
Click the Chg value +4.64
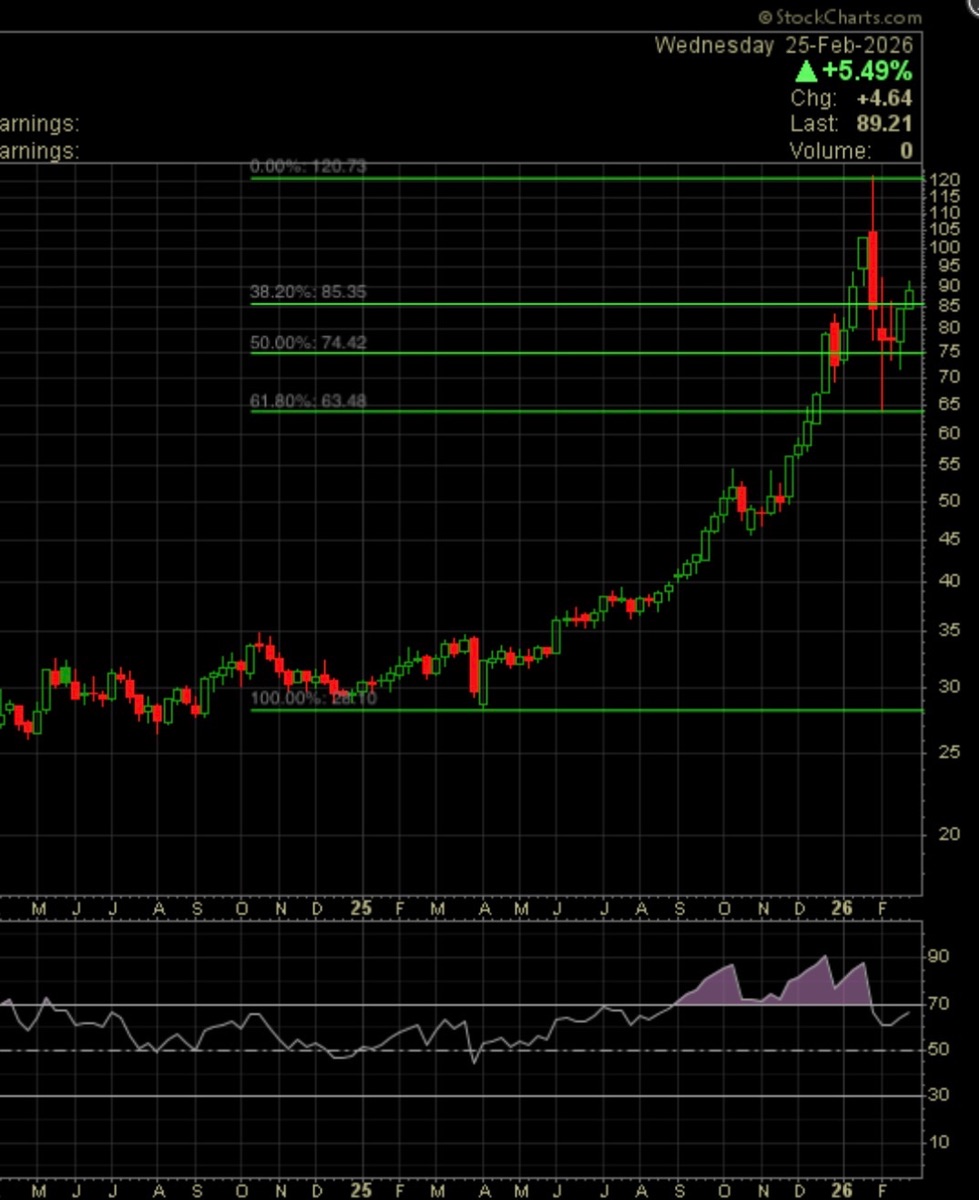(x=884, y=98)
